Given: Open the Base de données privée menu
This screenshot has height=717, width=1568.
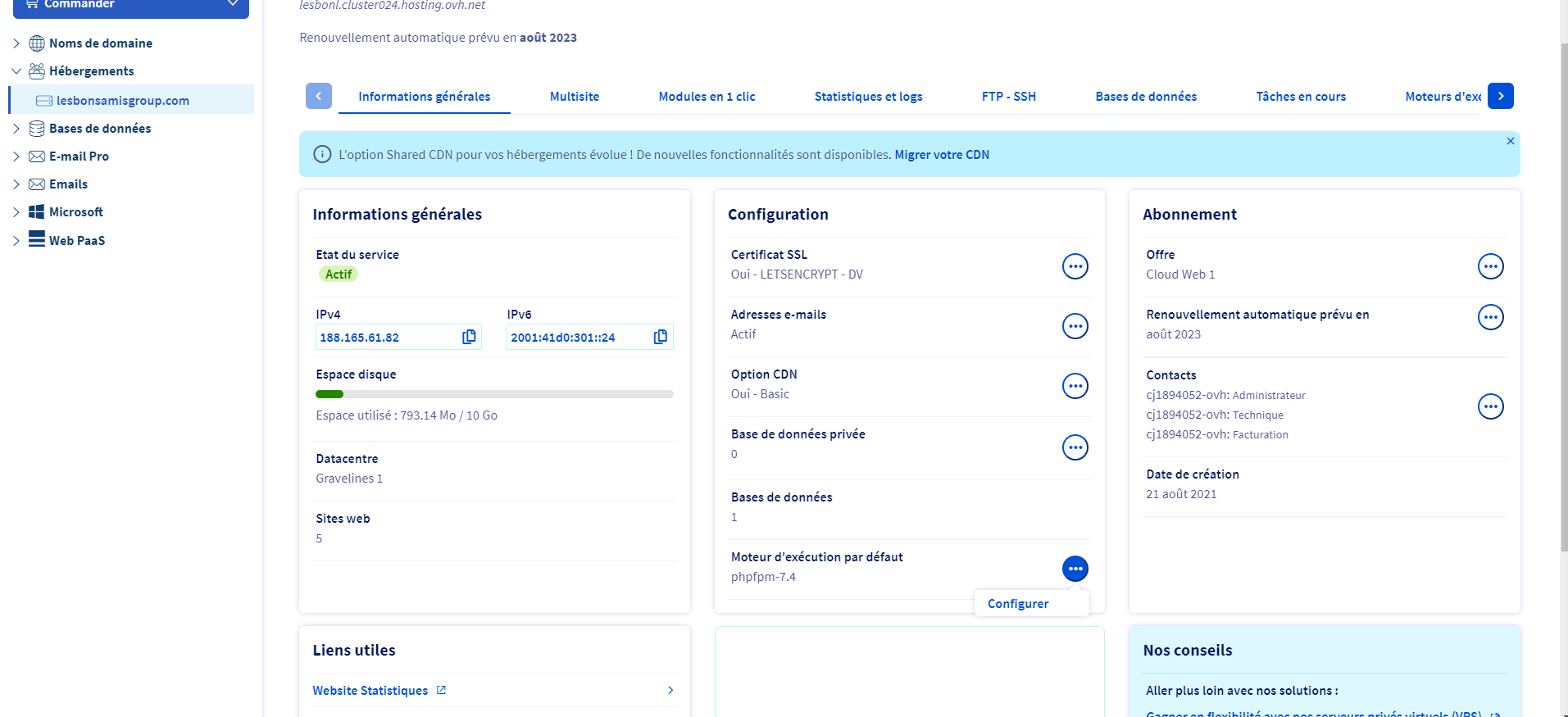Looking at the screenshot, I should [x=1075, y=447].
